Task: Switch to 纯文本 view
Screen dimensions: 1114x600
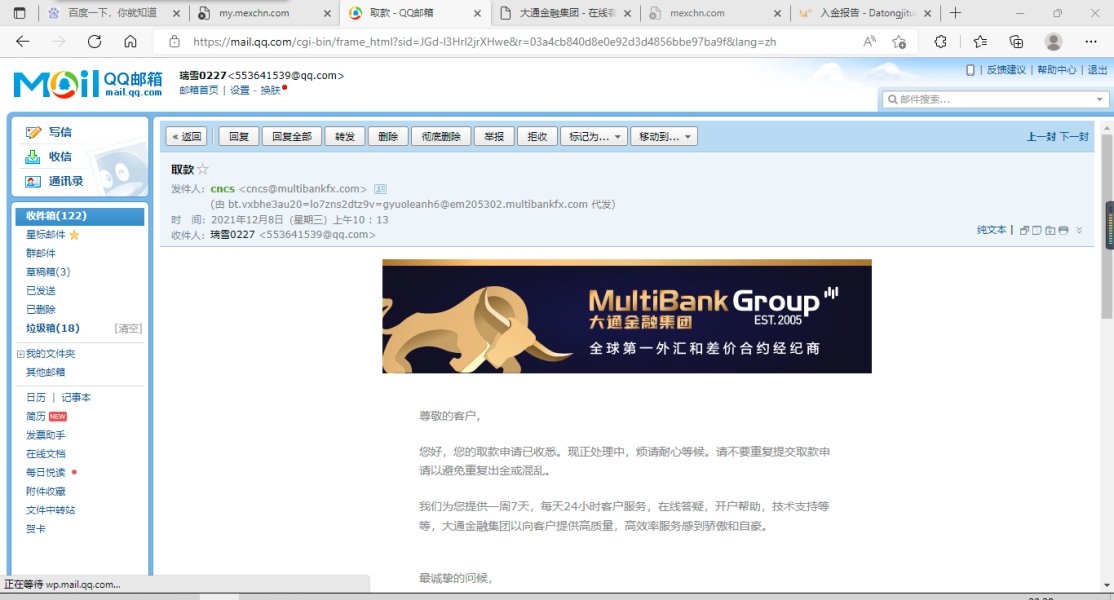Action: pos(991,230)
